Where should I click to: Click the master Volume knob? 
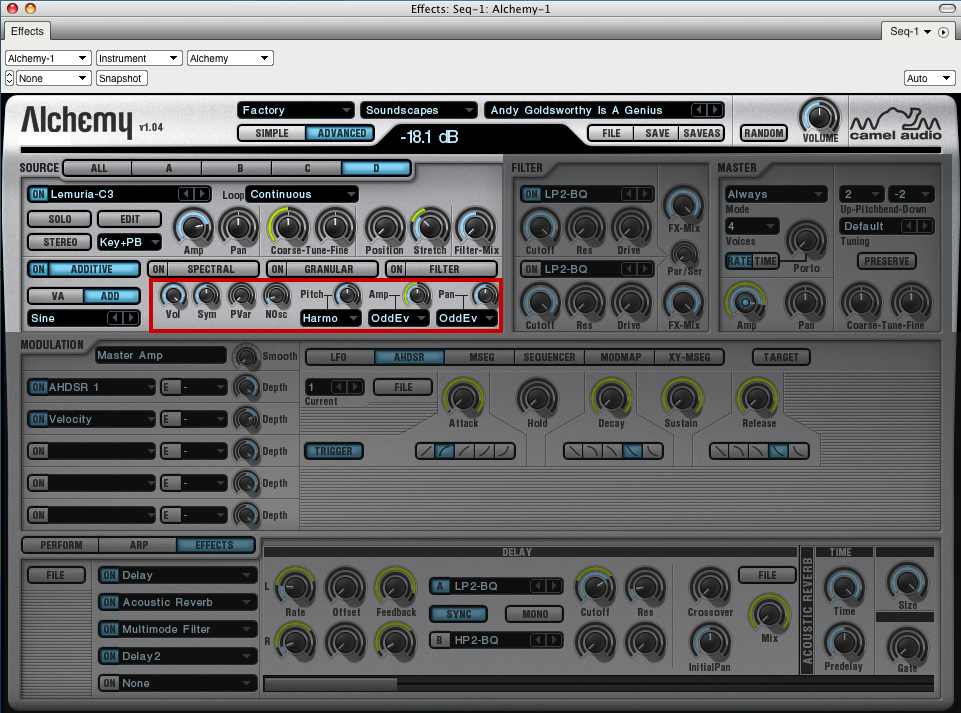pyautogui.click(x=820, y=117)
